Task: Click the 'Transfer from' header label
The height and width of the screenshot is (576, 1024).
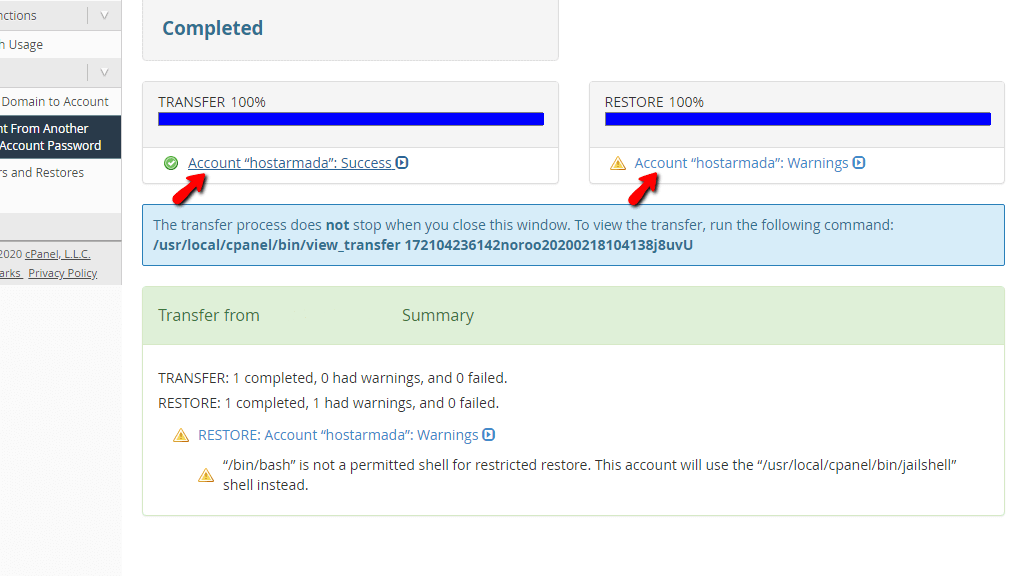Action: point(209,315)
